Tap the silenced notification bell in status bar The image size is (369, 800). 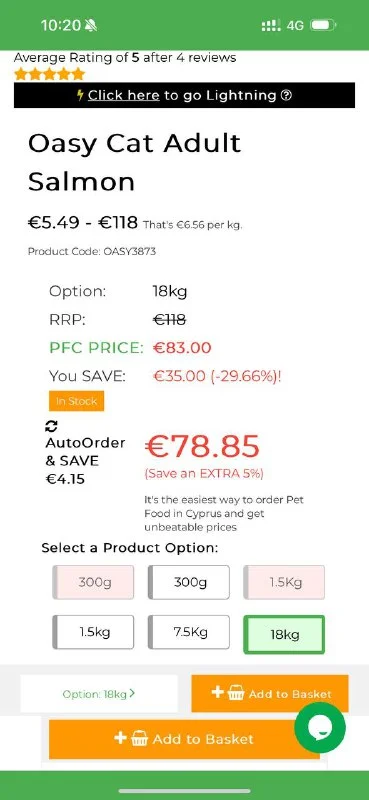[x=92, y=25]
